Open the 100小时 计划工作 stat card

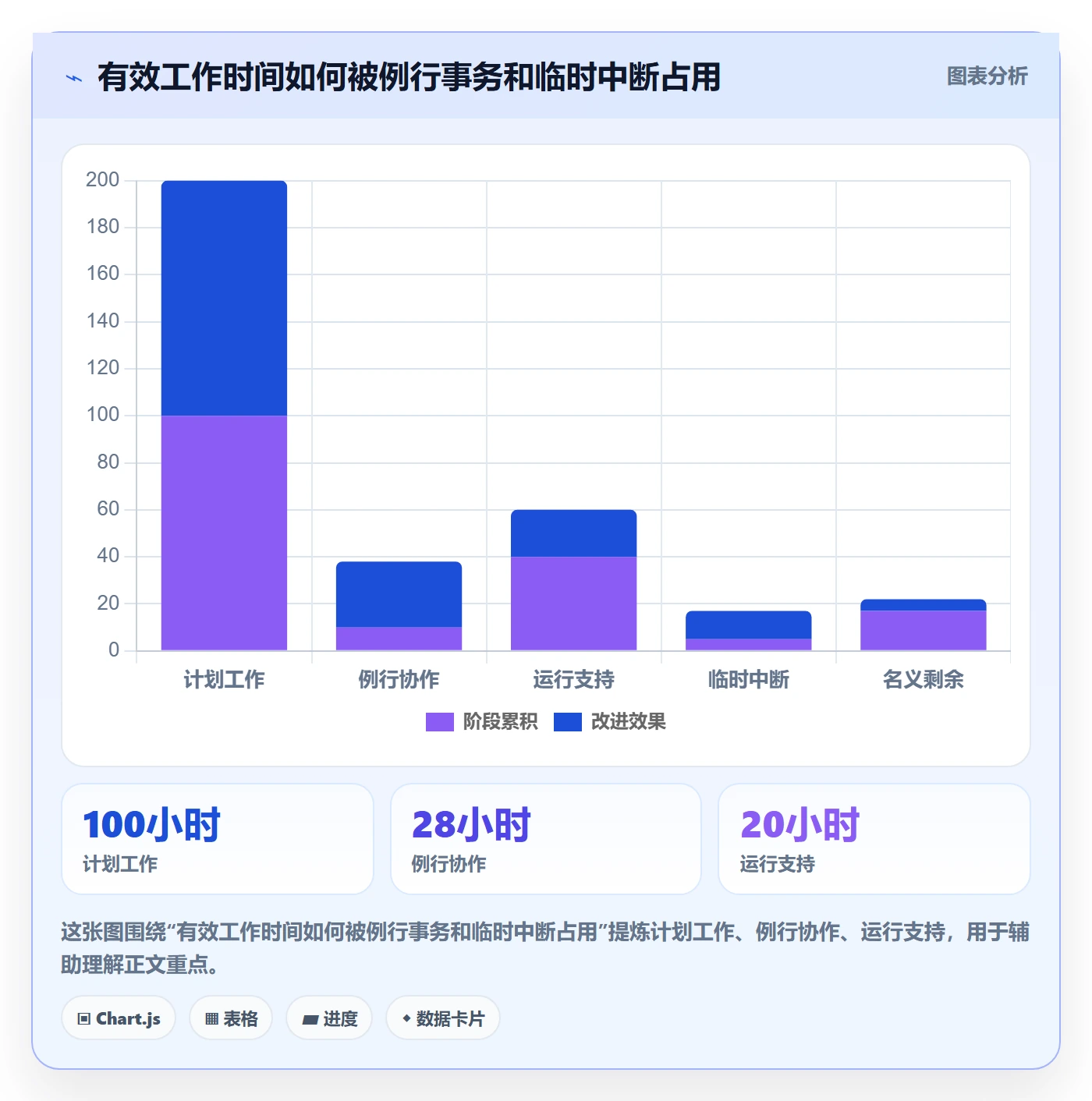point(218,839)
